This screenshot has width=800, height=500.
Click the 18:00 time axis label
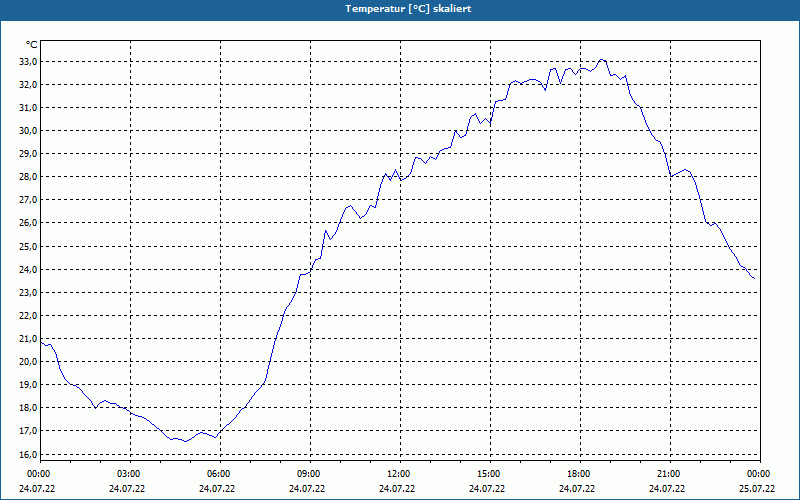click(579, 474)
